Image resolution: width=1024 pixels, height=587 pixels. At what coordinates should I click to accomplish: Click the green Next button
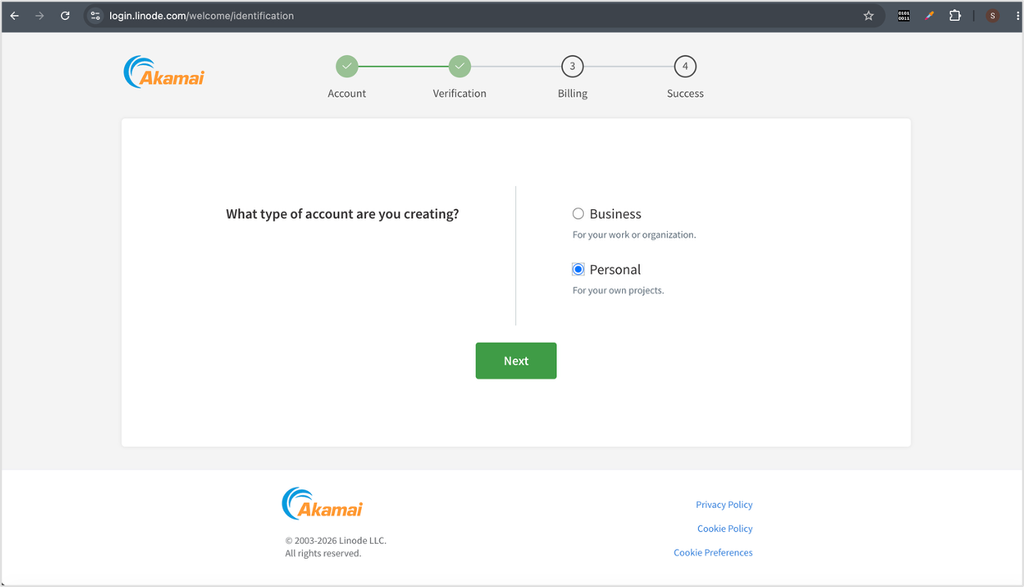pos(516,360)
